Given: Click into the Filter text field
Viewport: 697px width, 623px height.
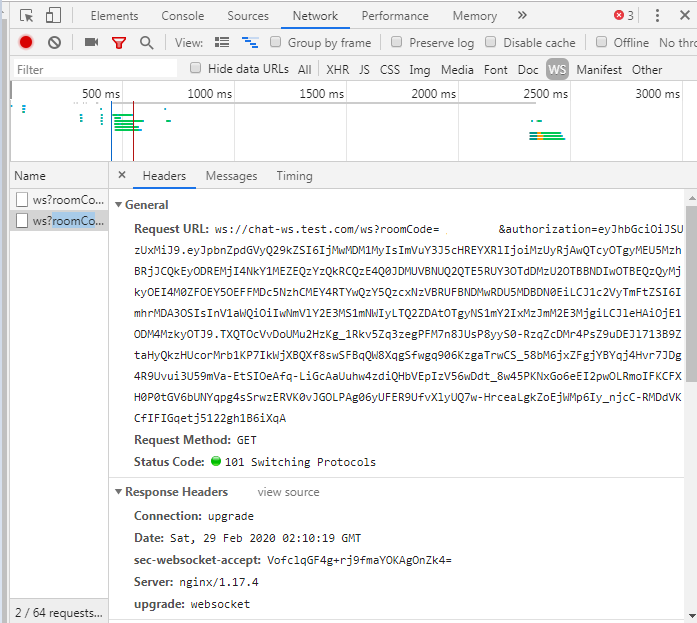Looking at the screenshot, I should point(95,69).
